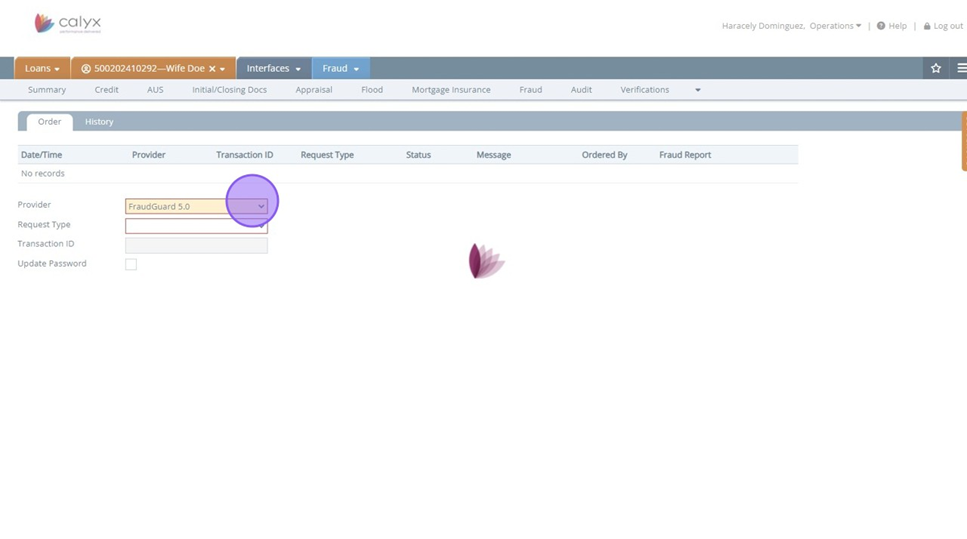Click the Transaction ID input field
This screenshot has height=539, width=967.
click(x=196, y=245)
